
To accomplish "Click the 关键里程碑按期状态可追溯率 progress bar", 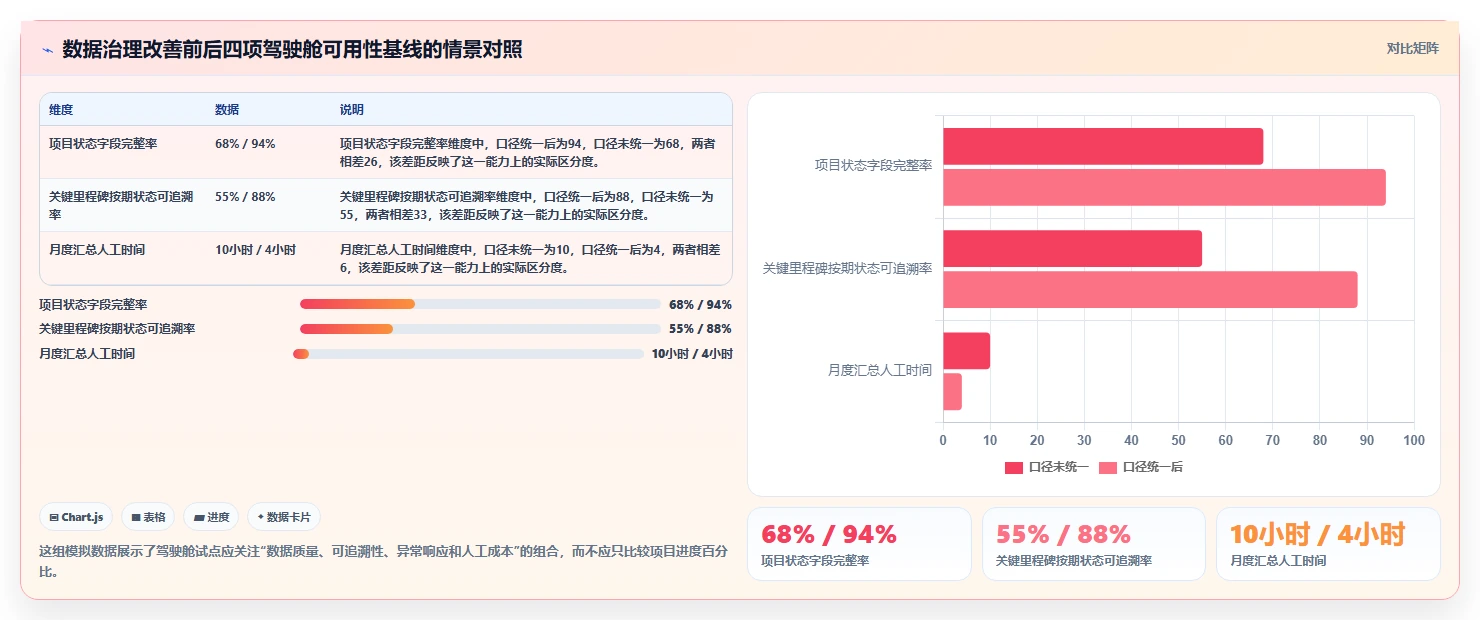I will [x=480, y=329].
